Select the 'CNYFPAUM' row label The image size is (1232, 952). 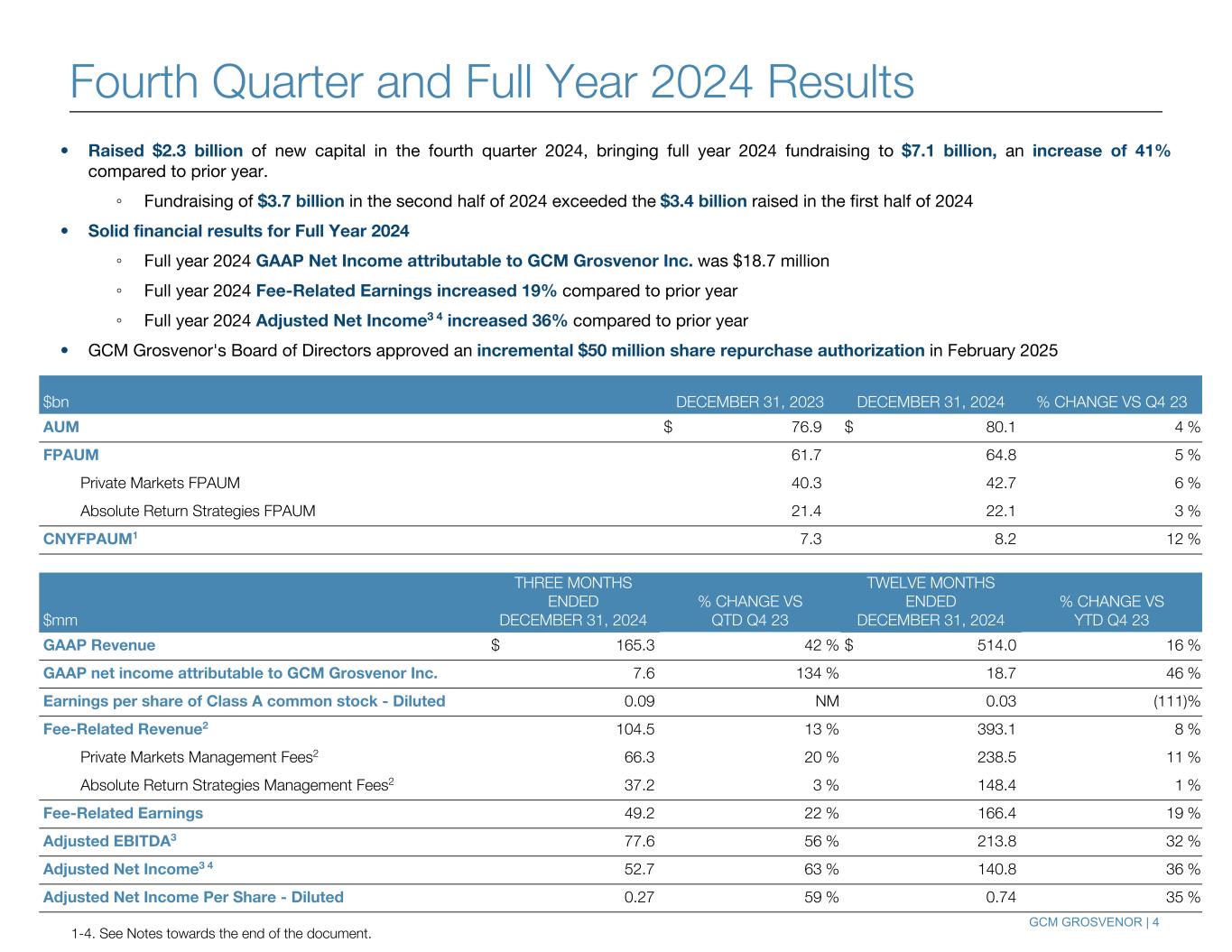click(89, 539)
